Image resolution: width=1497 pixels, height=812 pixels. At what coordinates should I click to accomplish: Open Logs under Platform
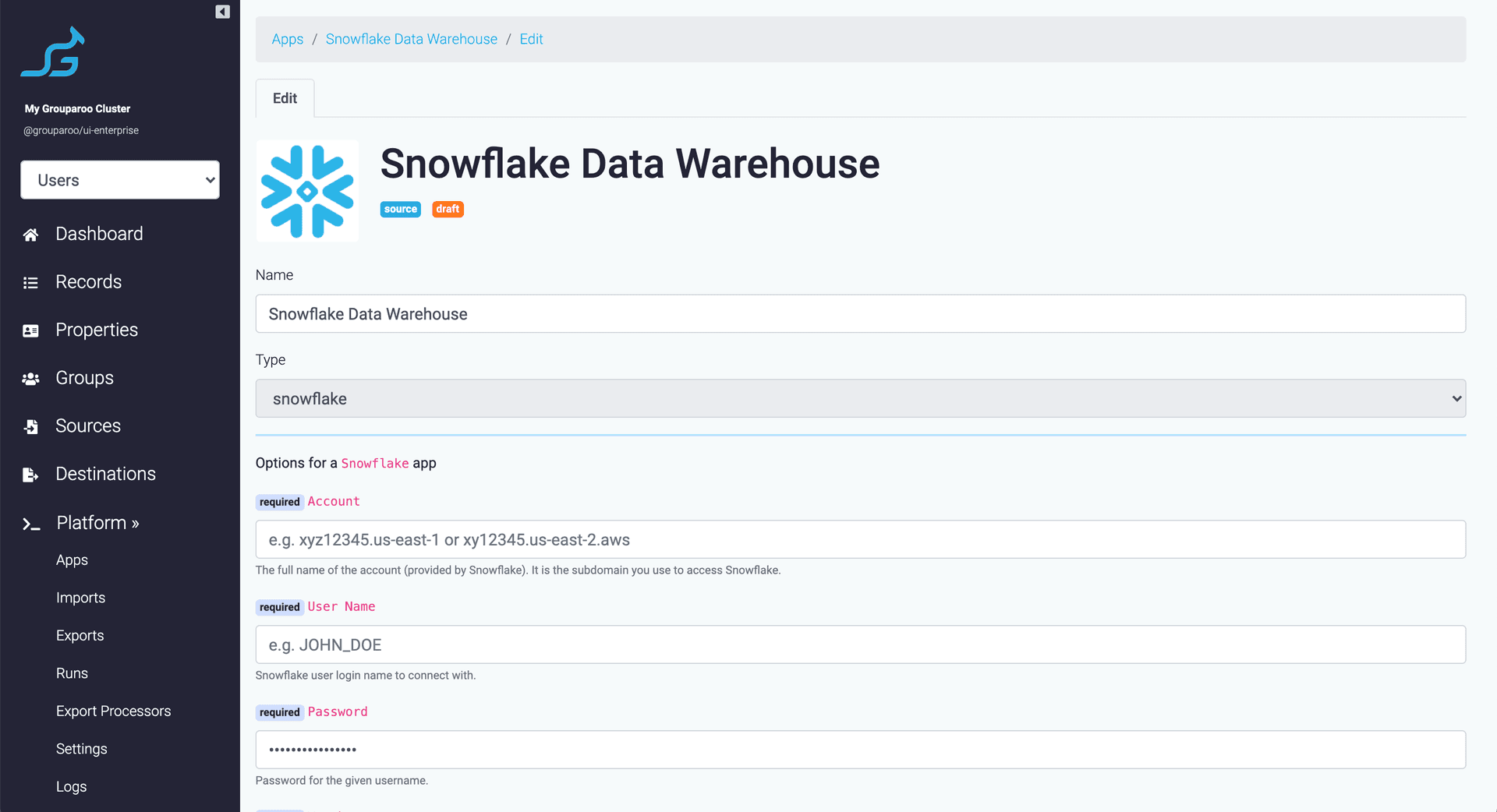71,787
